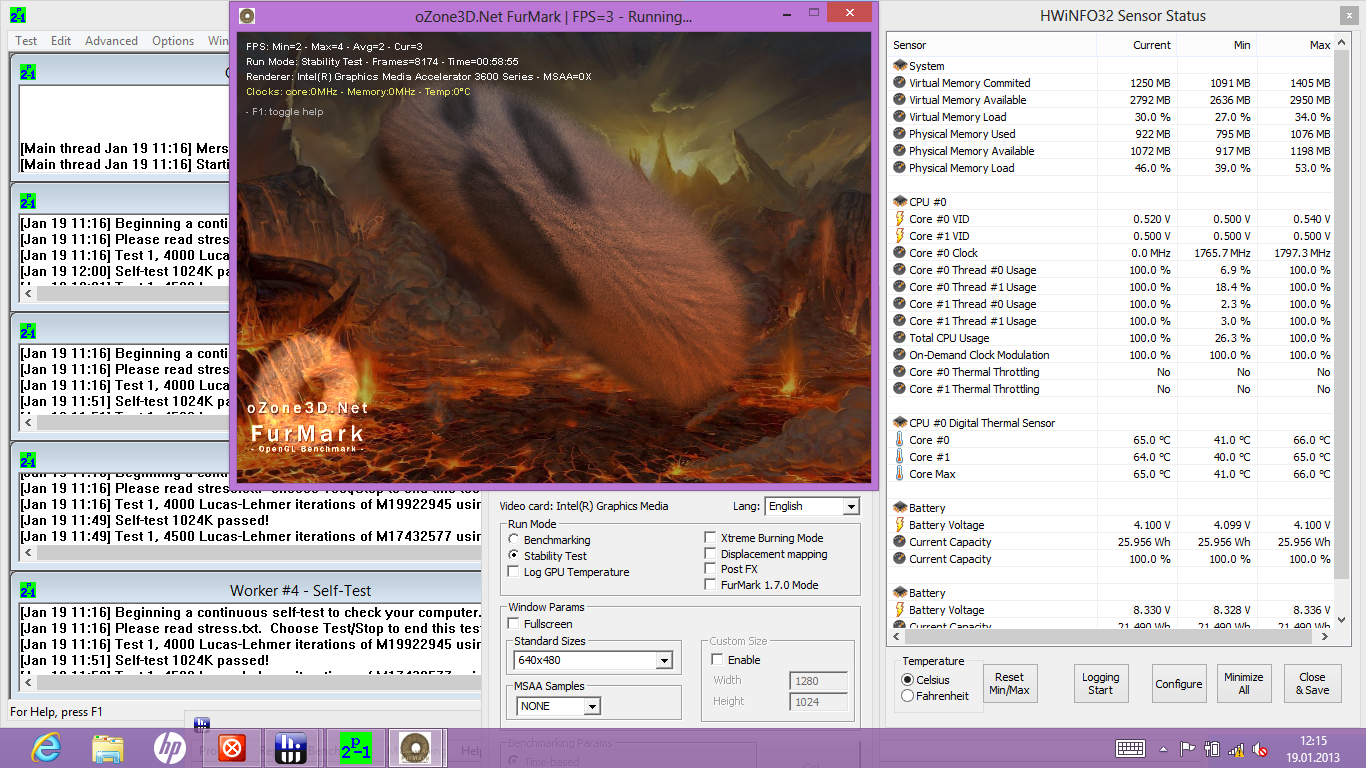Switch to FurMark via its taskbar icon
1366x768 pixels.
tap(415, 748)
